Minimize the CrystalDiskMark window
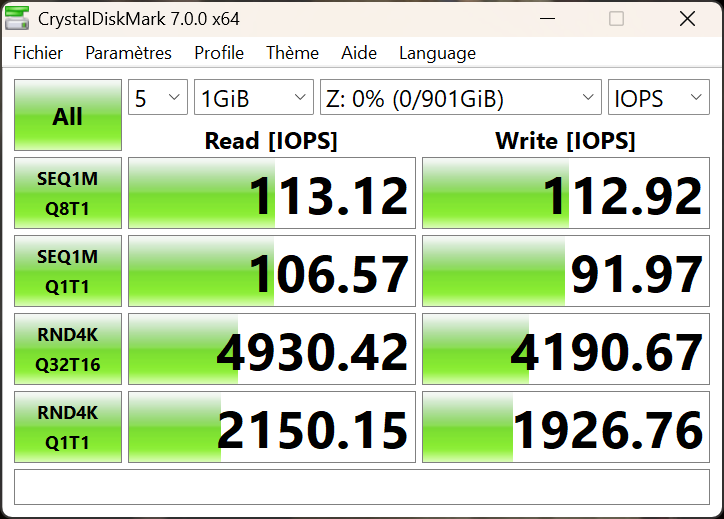The width and height of the screenshot is (724, 519). point(547,19)
